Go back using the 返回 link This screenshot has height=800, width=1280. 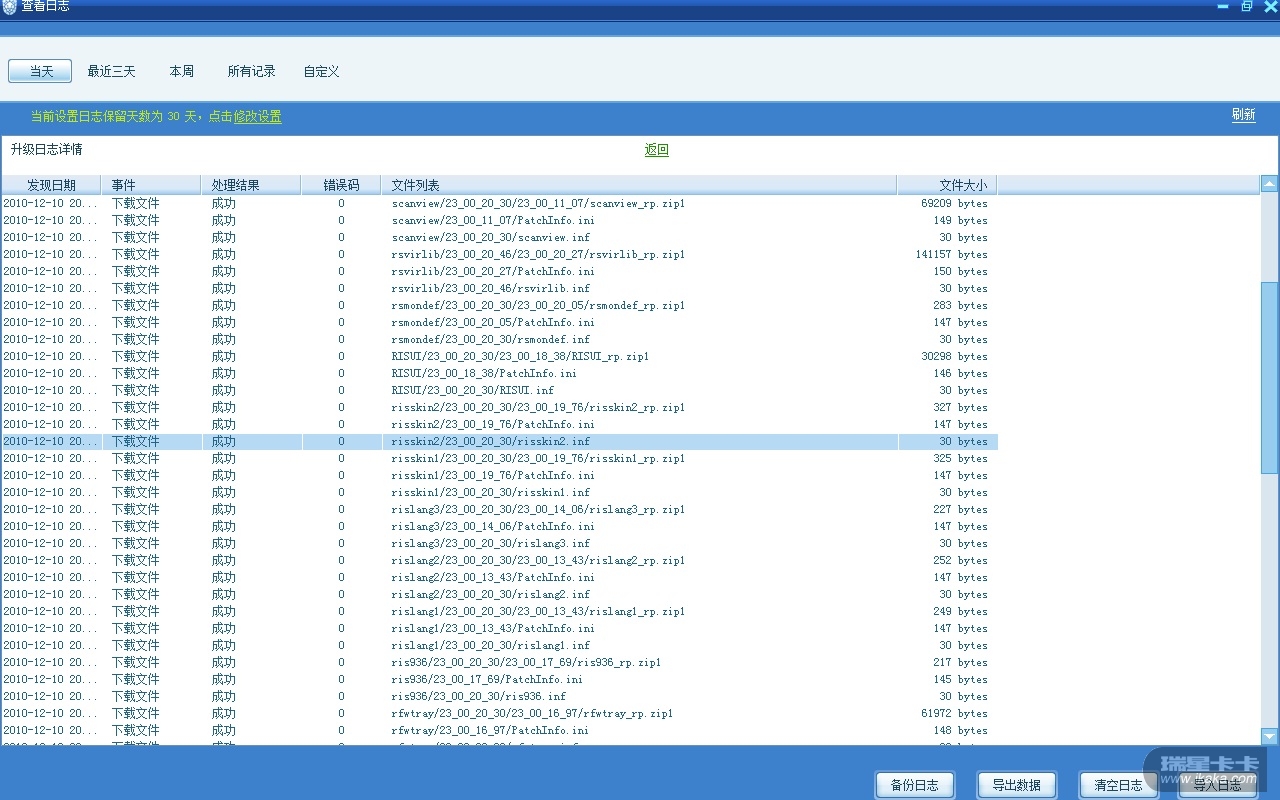pyautogui.click(x=657, y=150)
